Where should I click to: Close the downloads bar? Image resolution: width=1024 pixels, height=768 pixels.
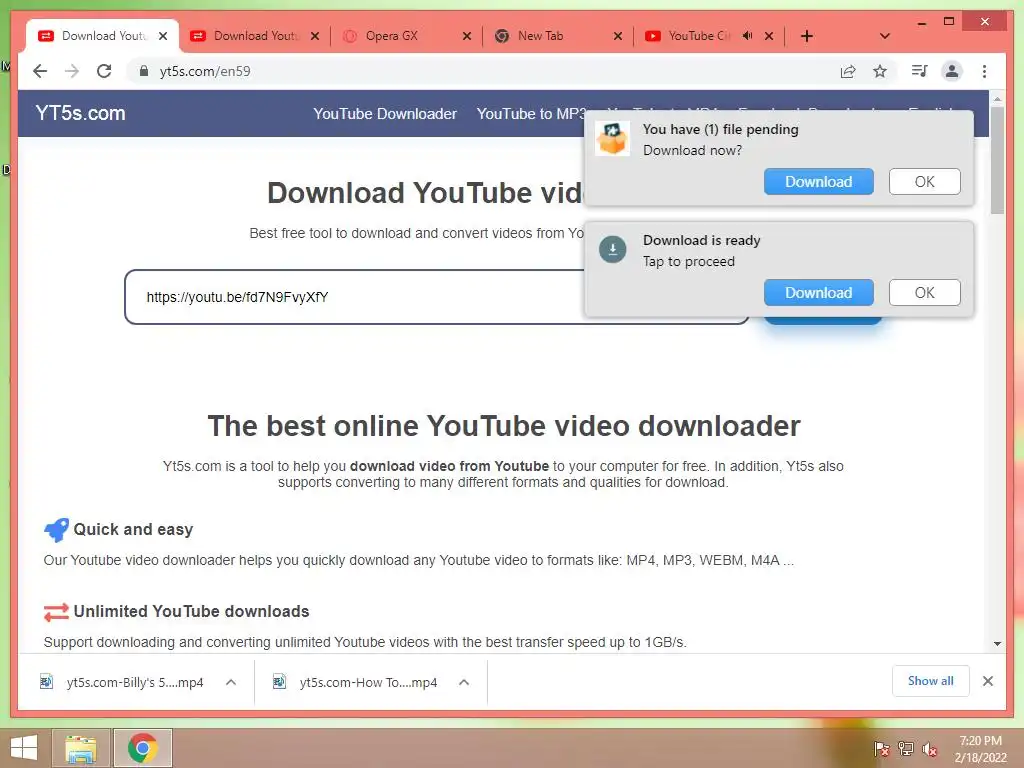point(988,681)
